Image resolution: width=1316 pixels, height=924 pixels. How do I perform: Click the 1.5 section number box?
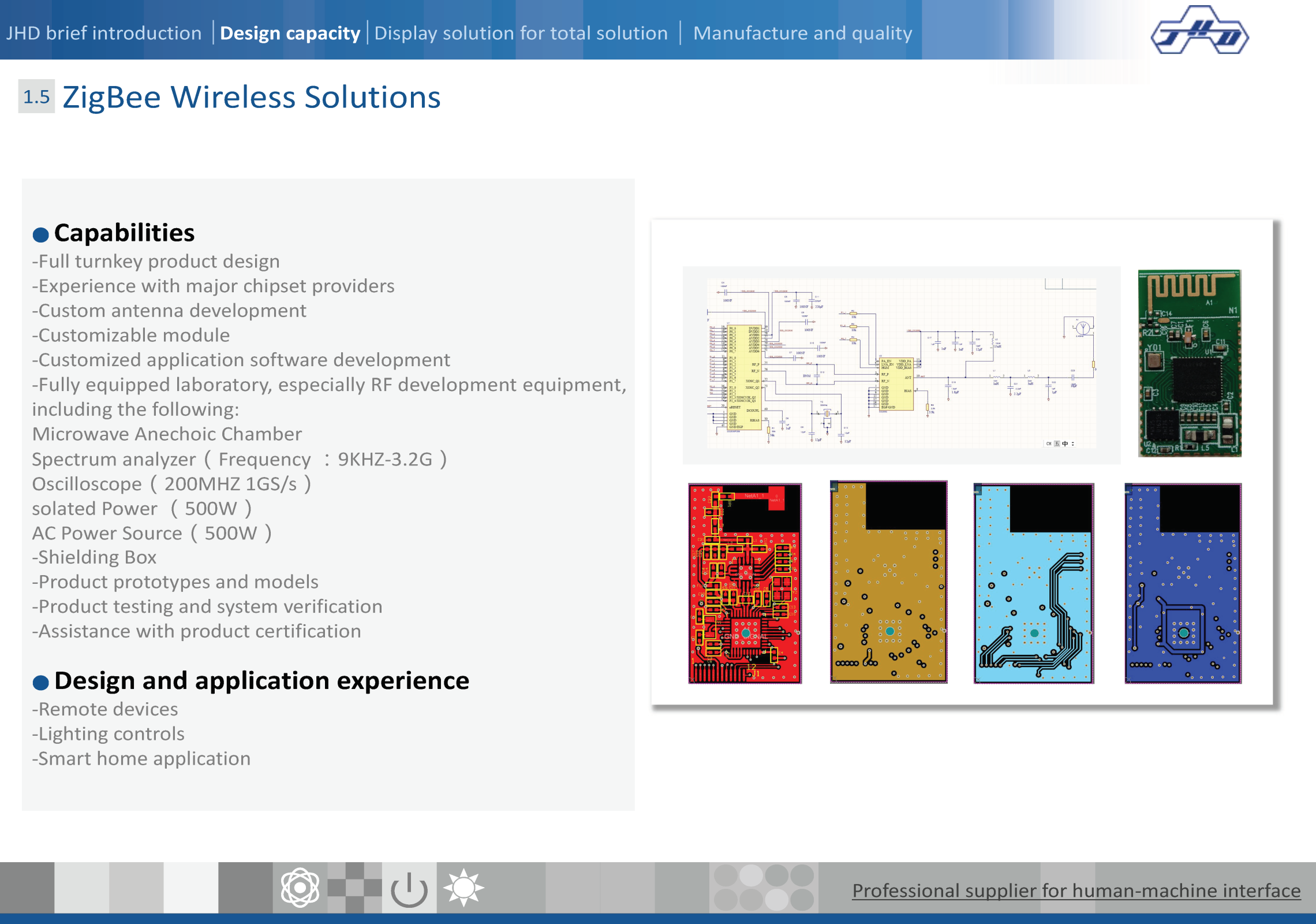(36, 96)
